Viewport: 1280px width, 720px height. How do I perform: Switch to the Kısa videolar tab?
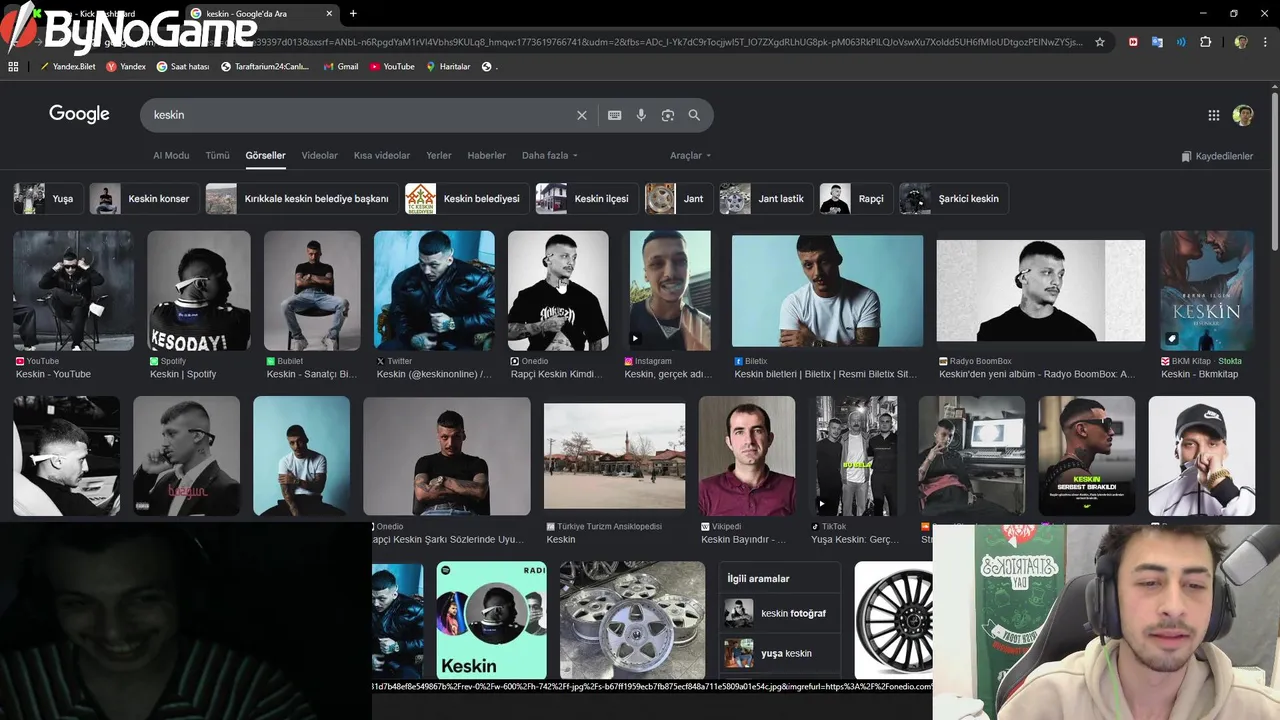(382, 155)
